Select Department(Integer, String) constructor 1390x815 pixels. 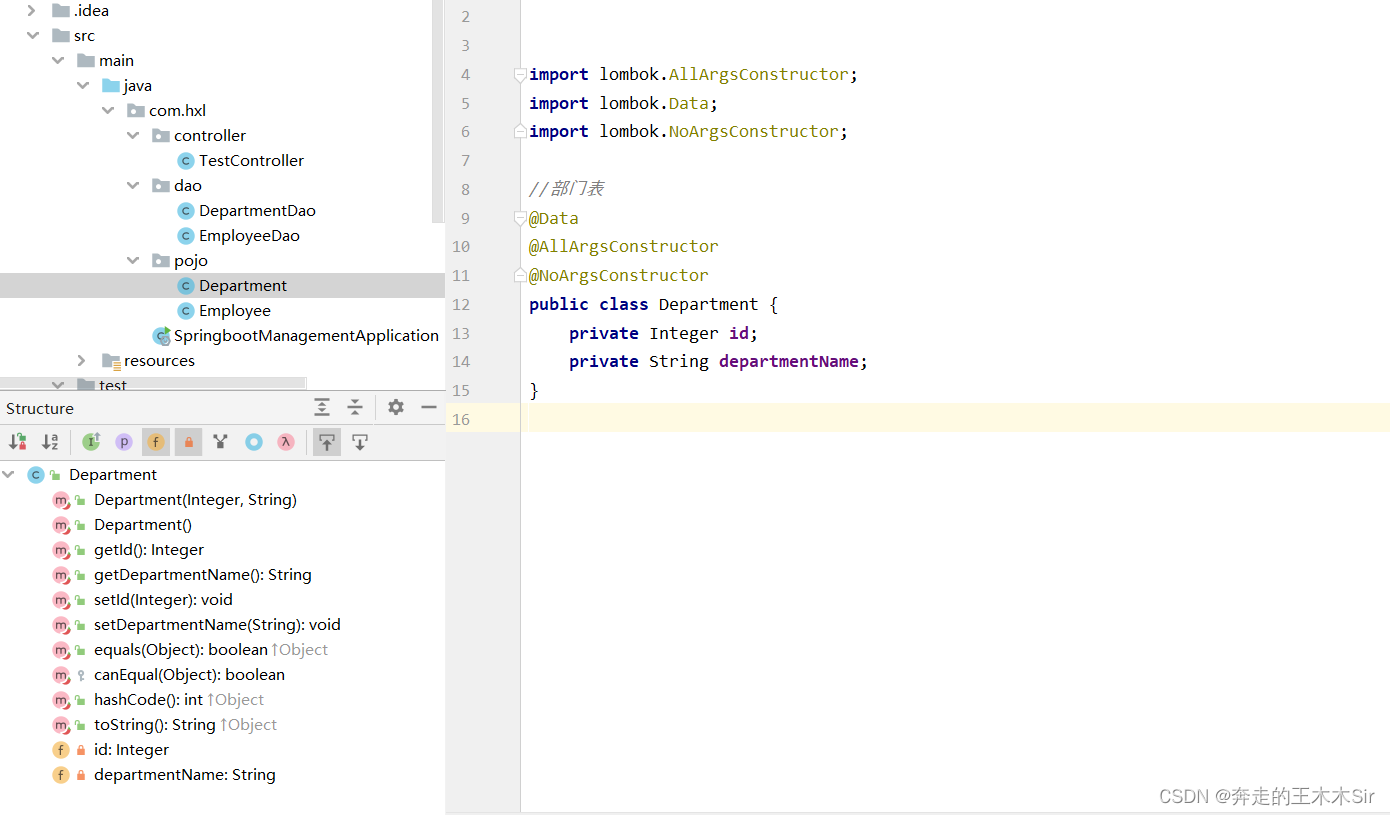(x=195, y=500)
